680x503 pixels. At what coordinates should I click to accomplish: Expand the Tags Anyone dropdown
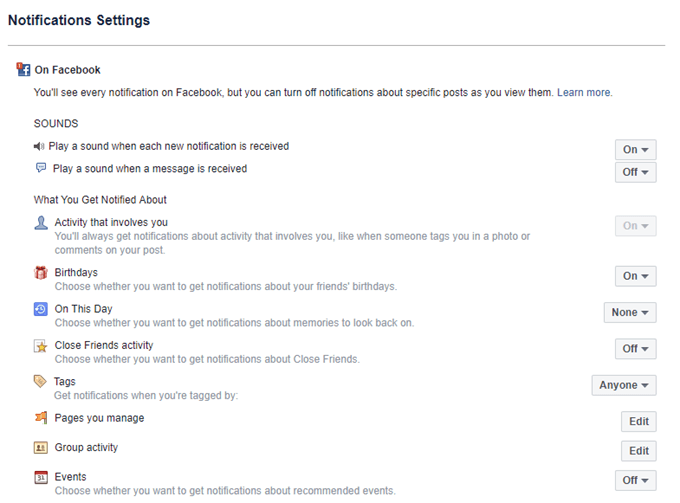[x=624, y=385]
